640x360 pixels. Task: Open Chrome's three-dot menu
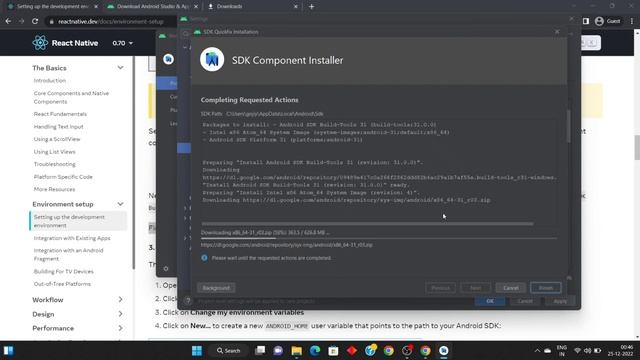click(631, 21)
